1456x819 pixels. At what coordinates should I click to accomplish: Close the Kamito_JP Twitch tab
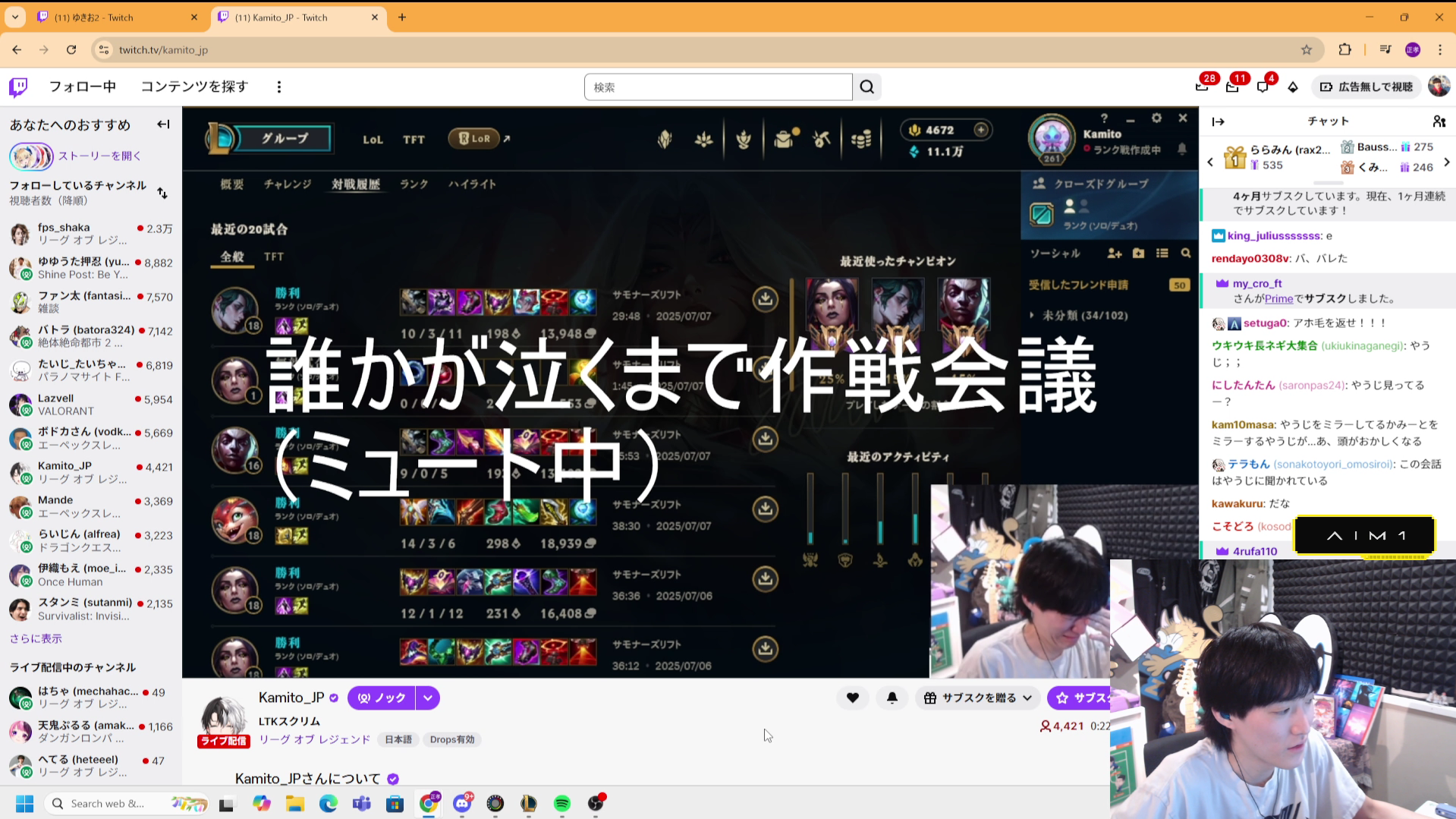pyautogui.click(x=374, y=17)
